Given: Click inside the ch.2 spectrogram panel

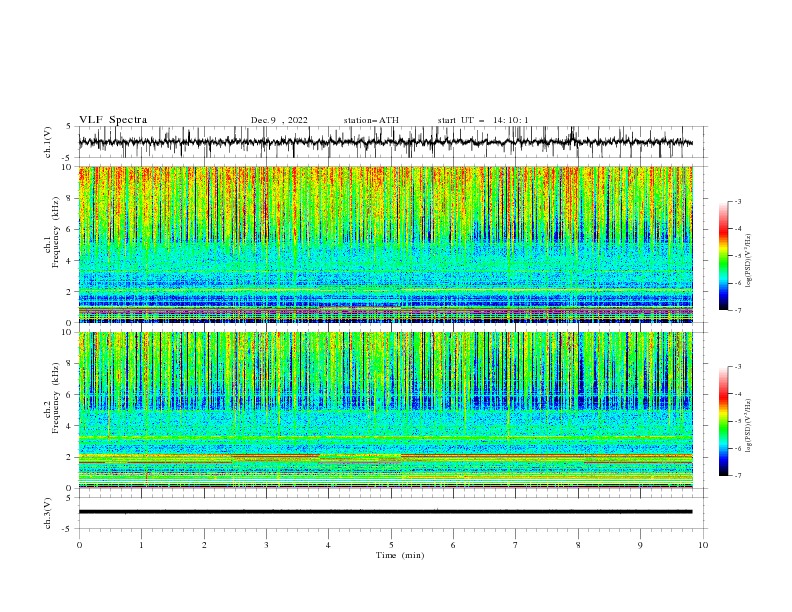Looking at the screenshot, I should [385, 410].
